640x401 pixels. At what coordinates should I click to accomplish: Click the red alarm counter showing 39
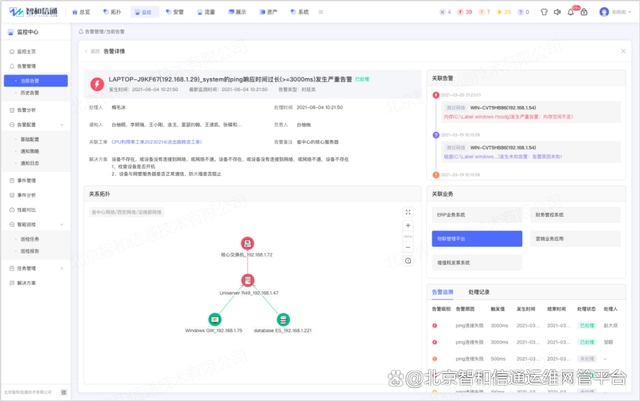[x=465, y=12]
